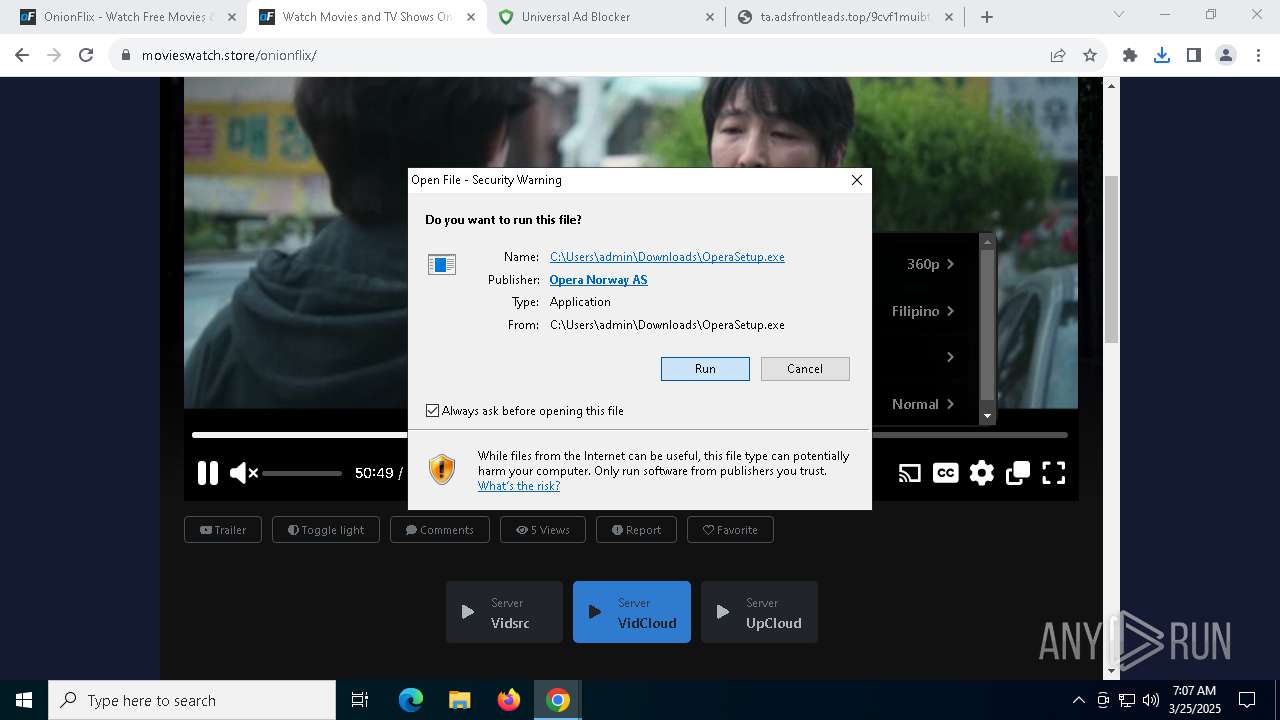
Task: Click the OperaSetup.exe file name link
Action: 667,257
